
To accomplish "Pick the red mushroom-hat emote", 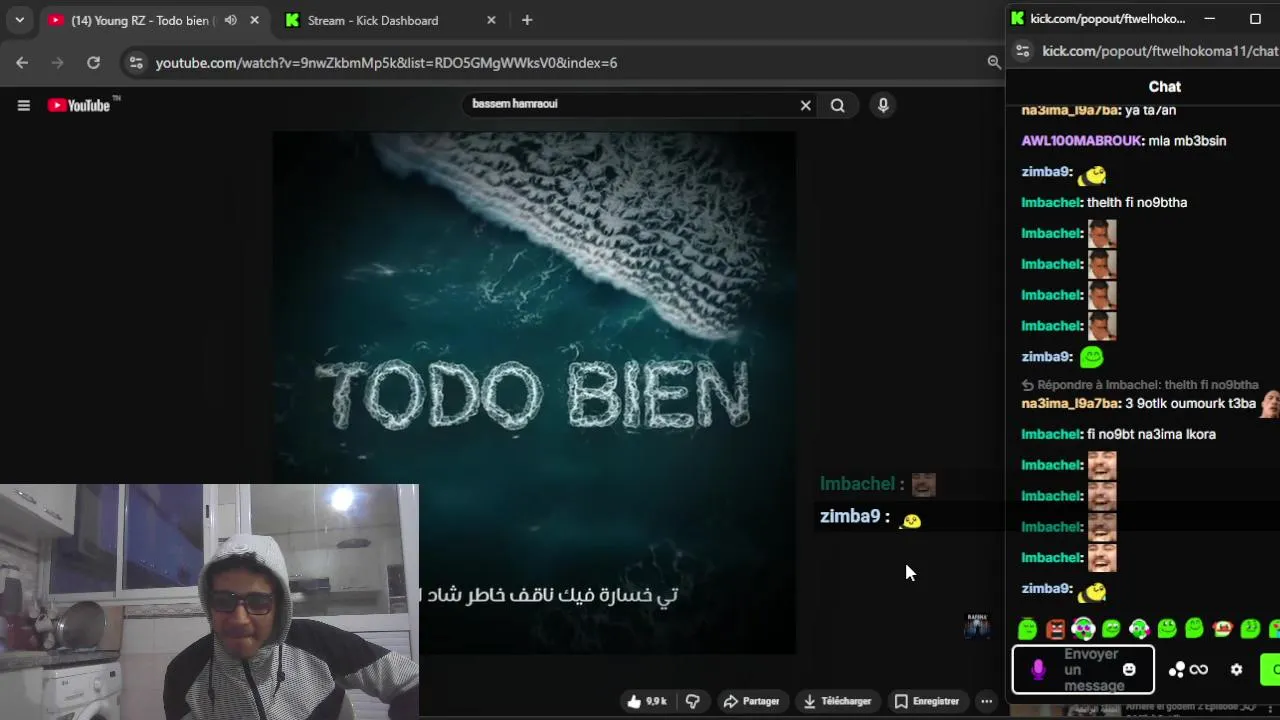I will click(x=1222, y=629).
